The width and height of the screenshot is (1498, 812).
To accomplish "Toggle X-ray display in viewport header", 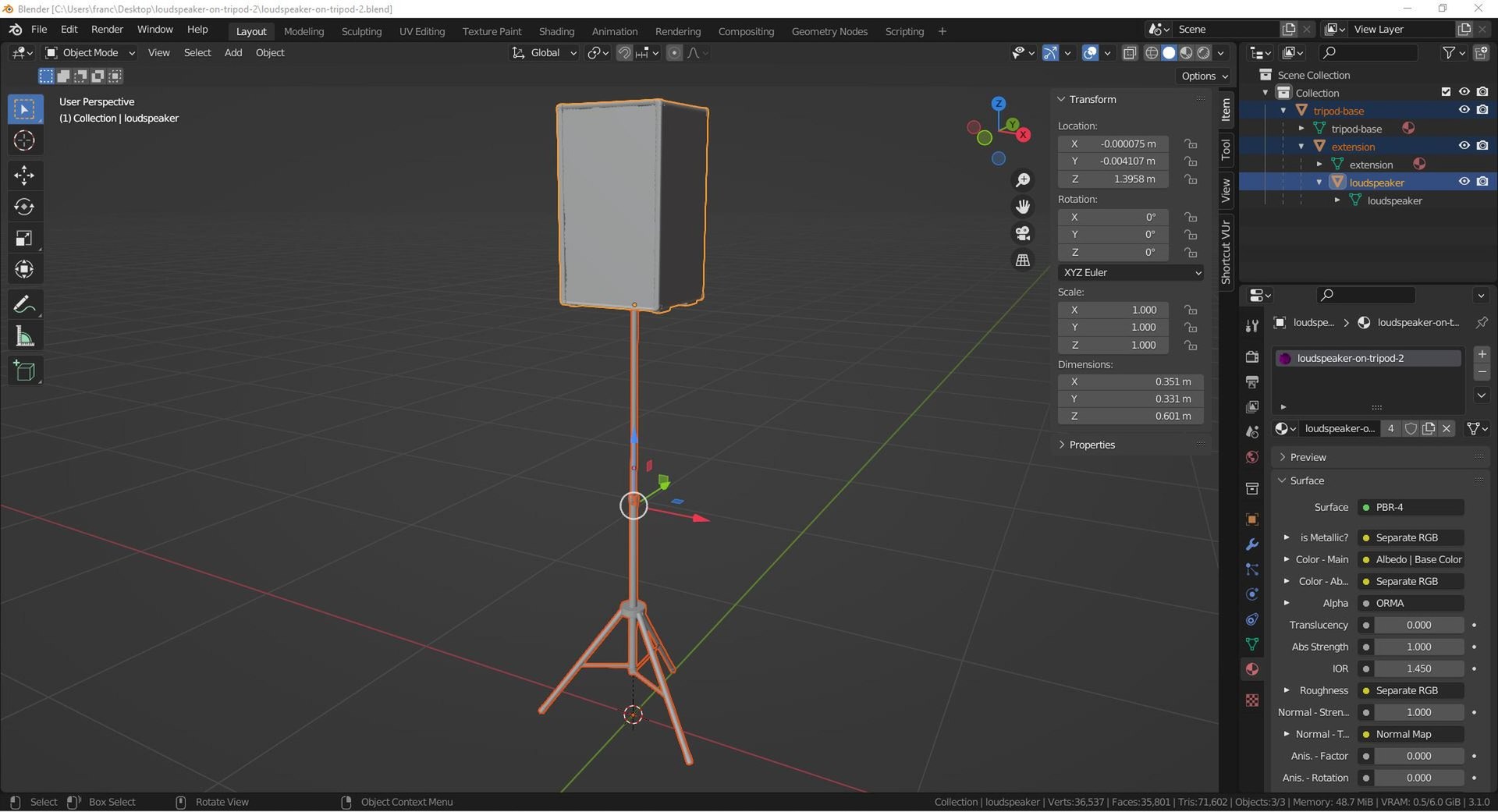I will click(1130, 53).
